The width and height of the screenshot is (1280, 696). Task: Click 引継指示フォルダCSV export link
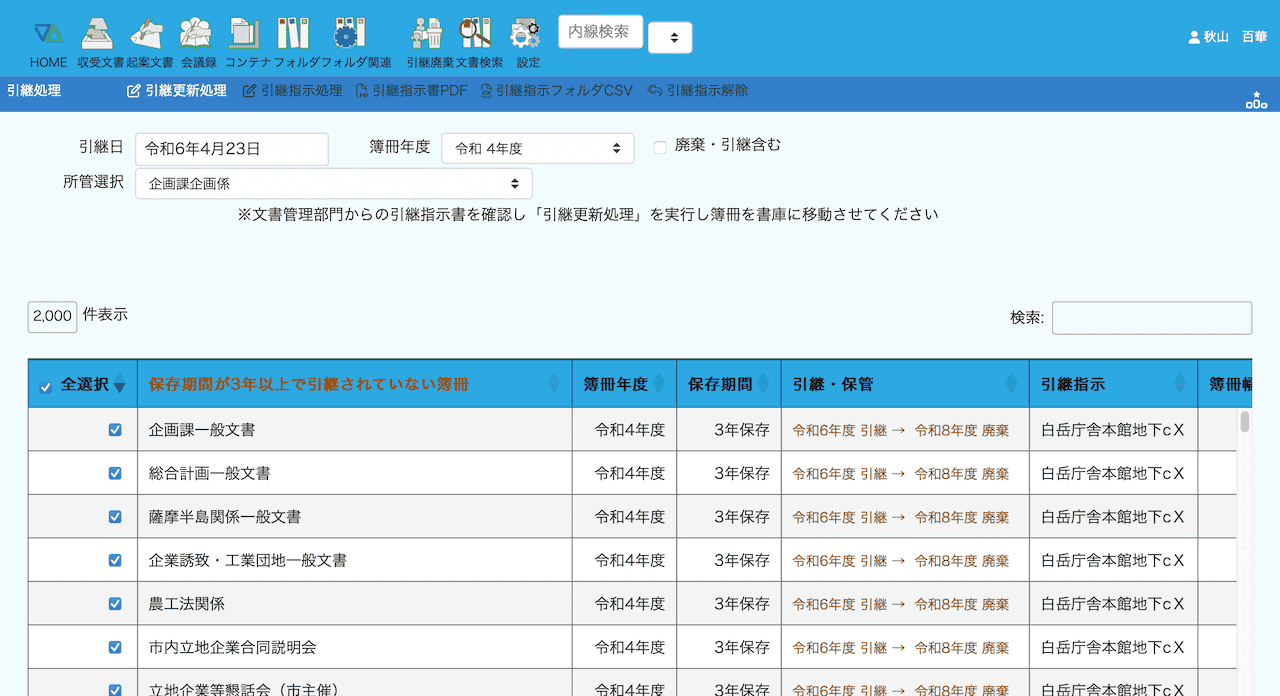(556, 91)
